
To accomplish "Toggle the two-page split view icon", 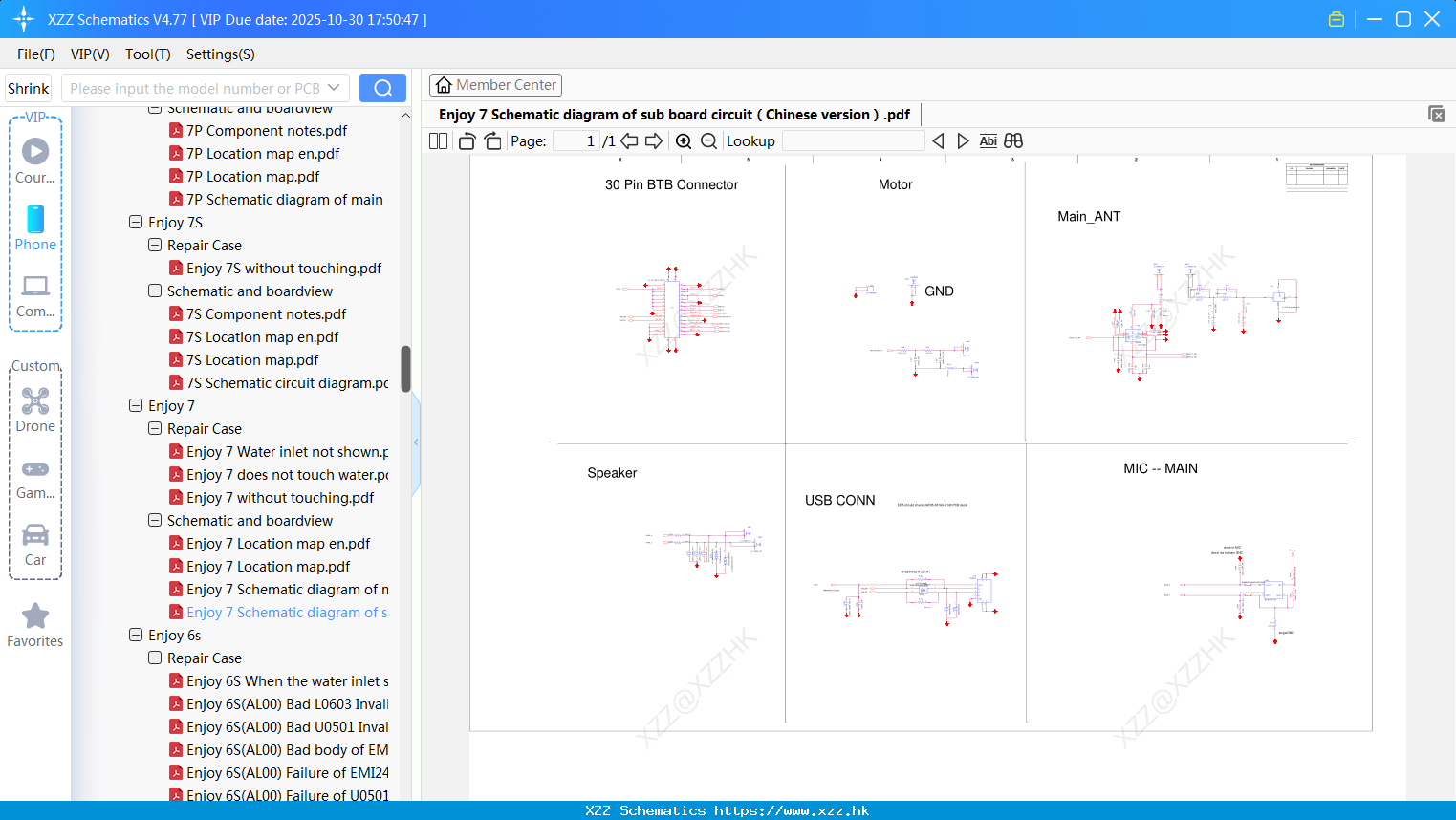I will click(x=438, y=141).
